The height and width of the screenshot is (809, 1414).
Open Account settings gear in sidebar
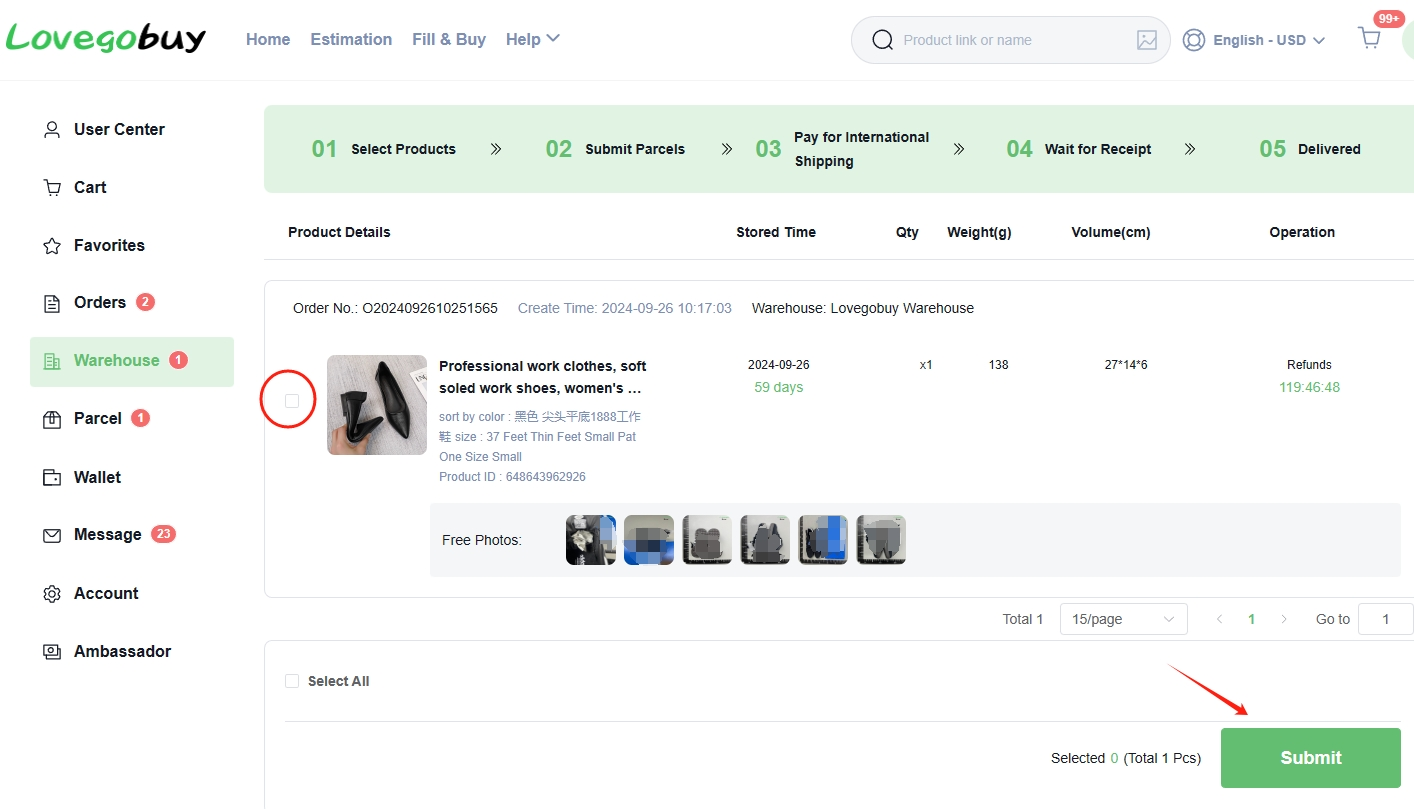pos(52,593)
